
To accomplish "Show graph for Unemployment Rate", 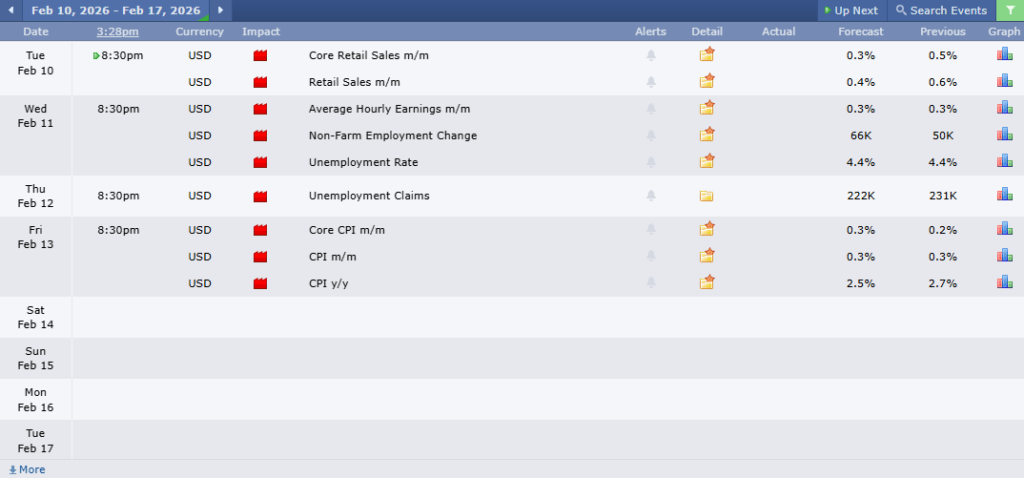I will click(x=1004, y=162).
